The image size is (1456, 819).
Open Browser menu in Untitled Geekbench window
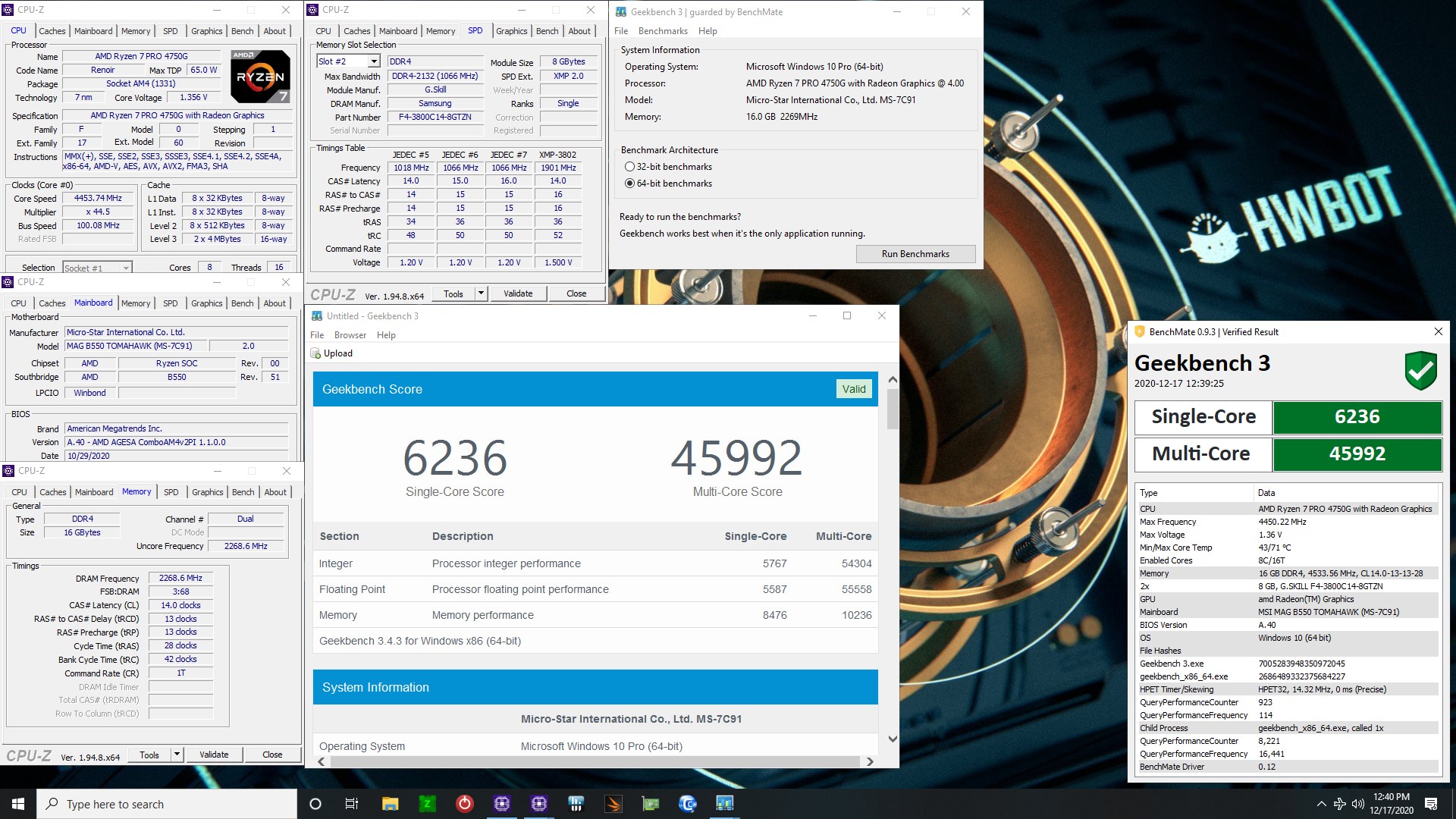(350, 335)
